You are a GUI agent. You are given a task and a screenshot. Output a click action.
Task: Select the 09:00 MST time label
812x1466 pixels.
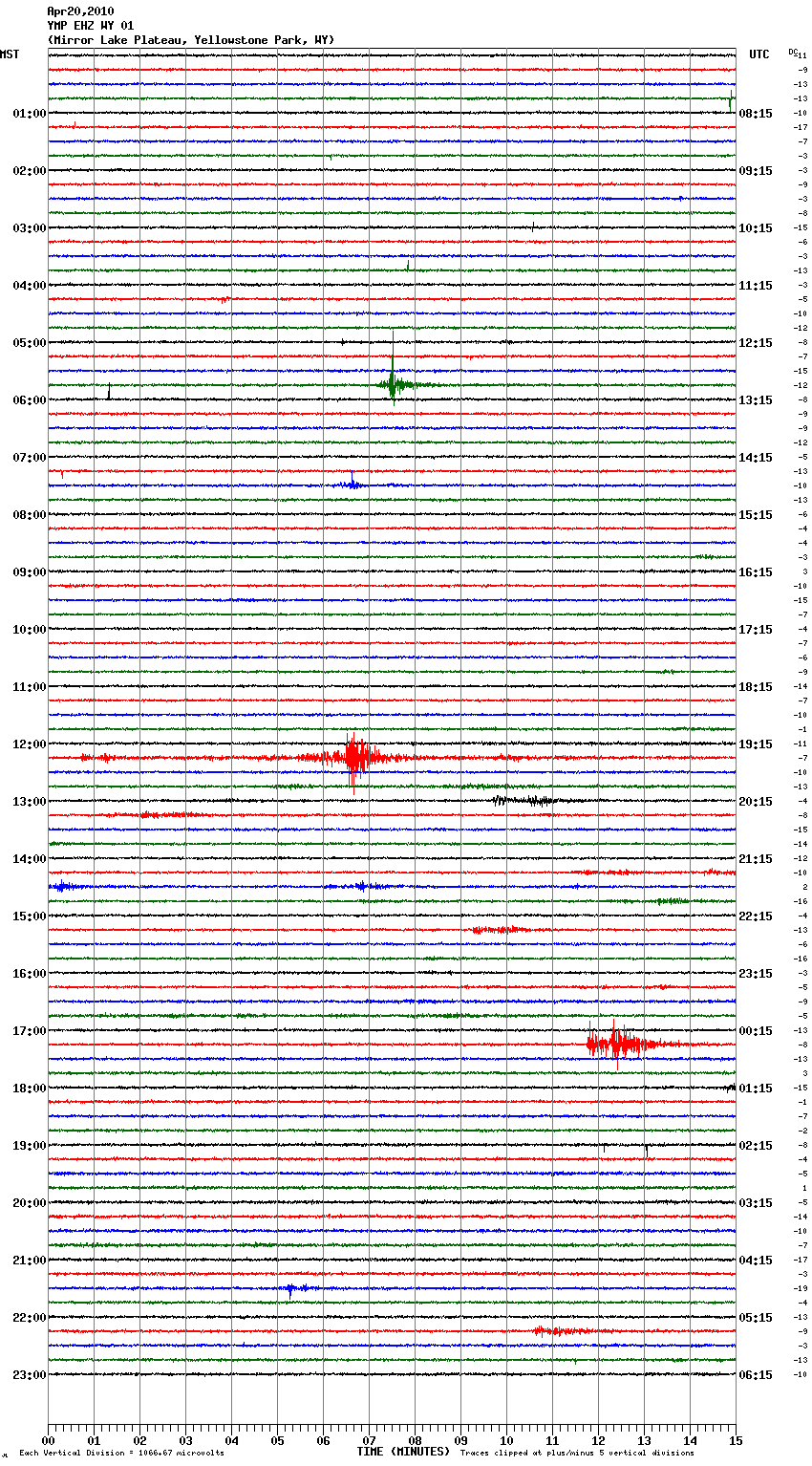click(x=30, y=572)
